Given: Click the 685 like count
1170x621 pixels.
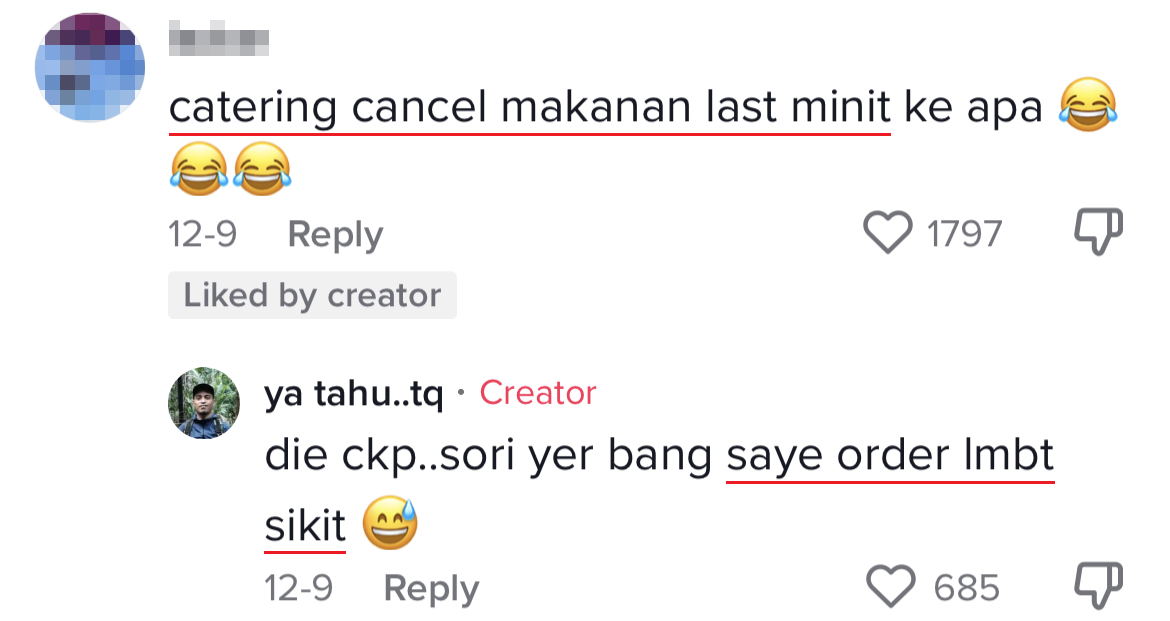Looking at the screenshot, I should (966, 588).
